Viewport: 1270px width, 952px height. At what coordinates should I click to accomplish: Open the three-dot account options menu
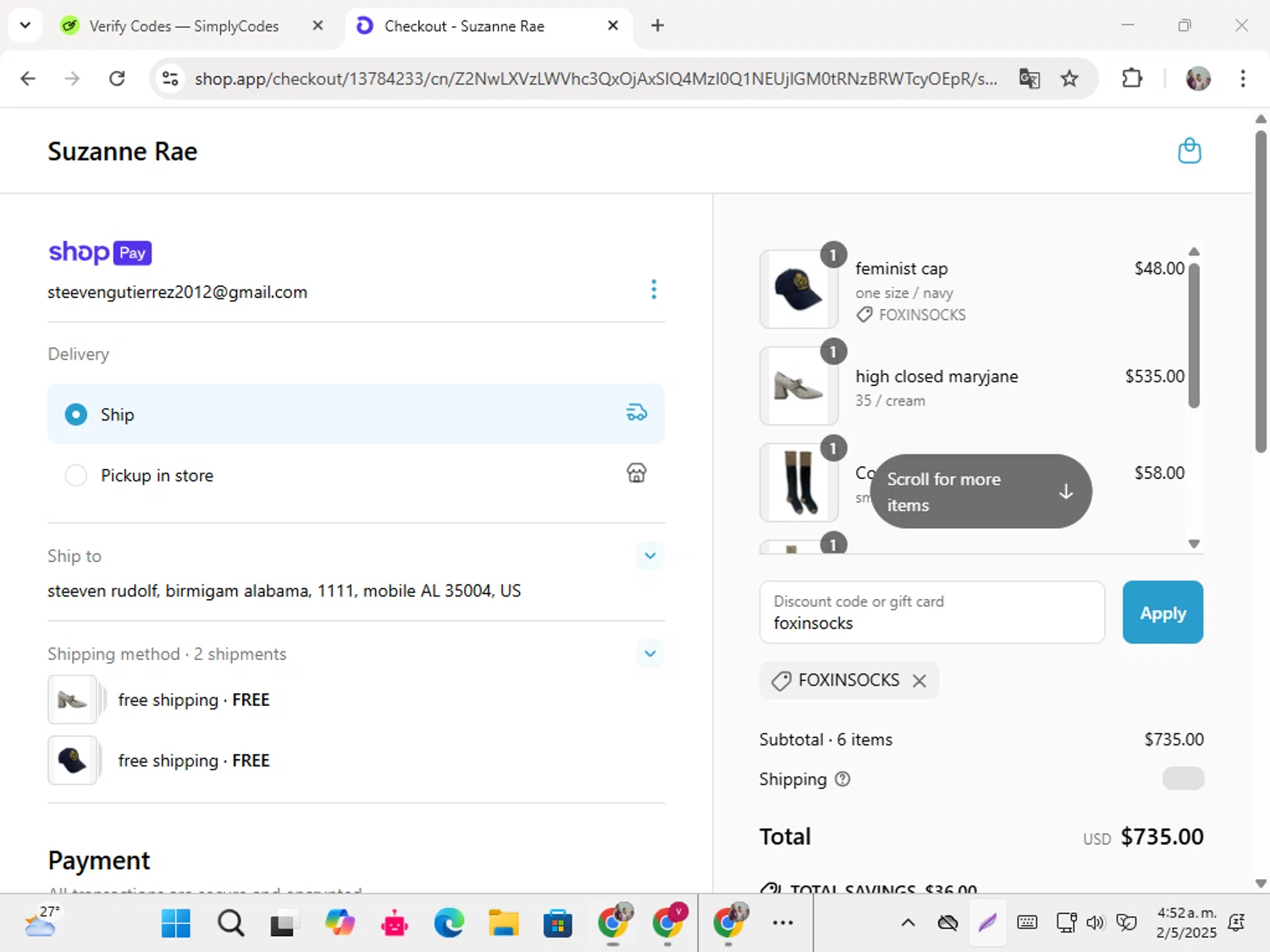(x=654, y=289)
